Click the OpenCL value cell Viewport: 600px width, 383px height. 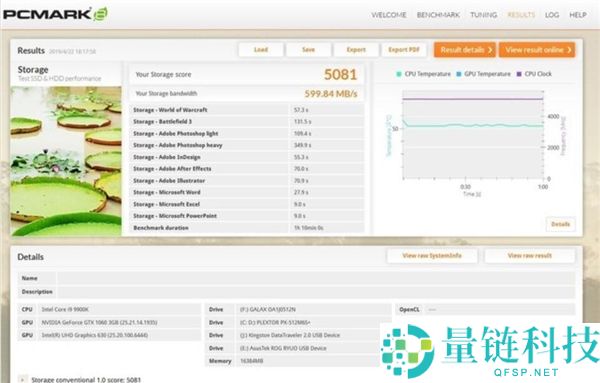499,309
